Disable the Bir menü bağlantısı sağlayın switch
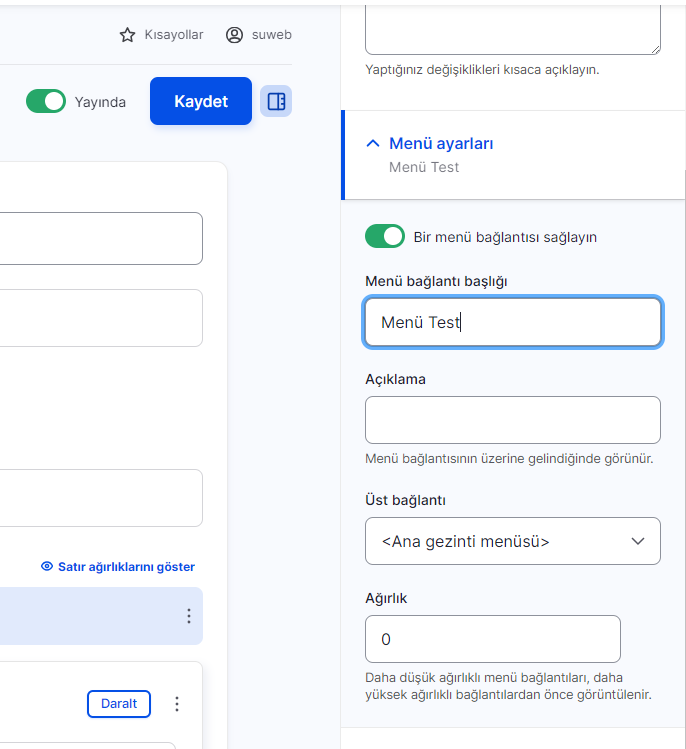This screenshot has height=749, width=686. pos(385,236)
